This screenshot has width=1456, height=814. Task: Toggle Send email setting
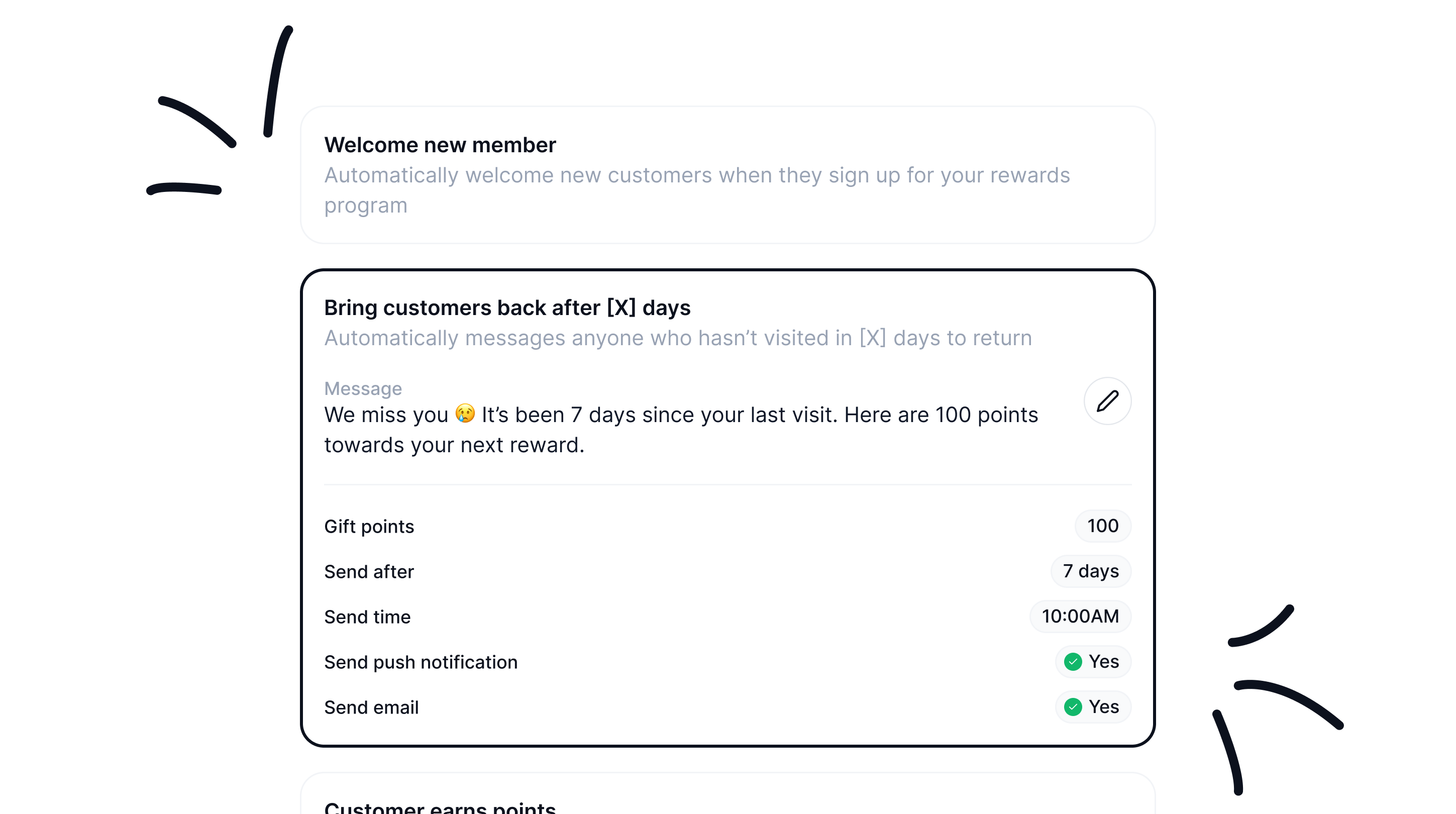(1092, 706)
